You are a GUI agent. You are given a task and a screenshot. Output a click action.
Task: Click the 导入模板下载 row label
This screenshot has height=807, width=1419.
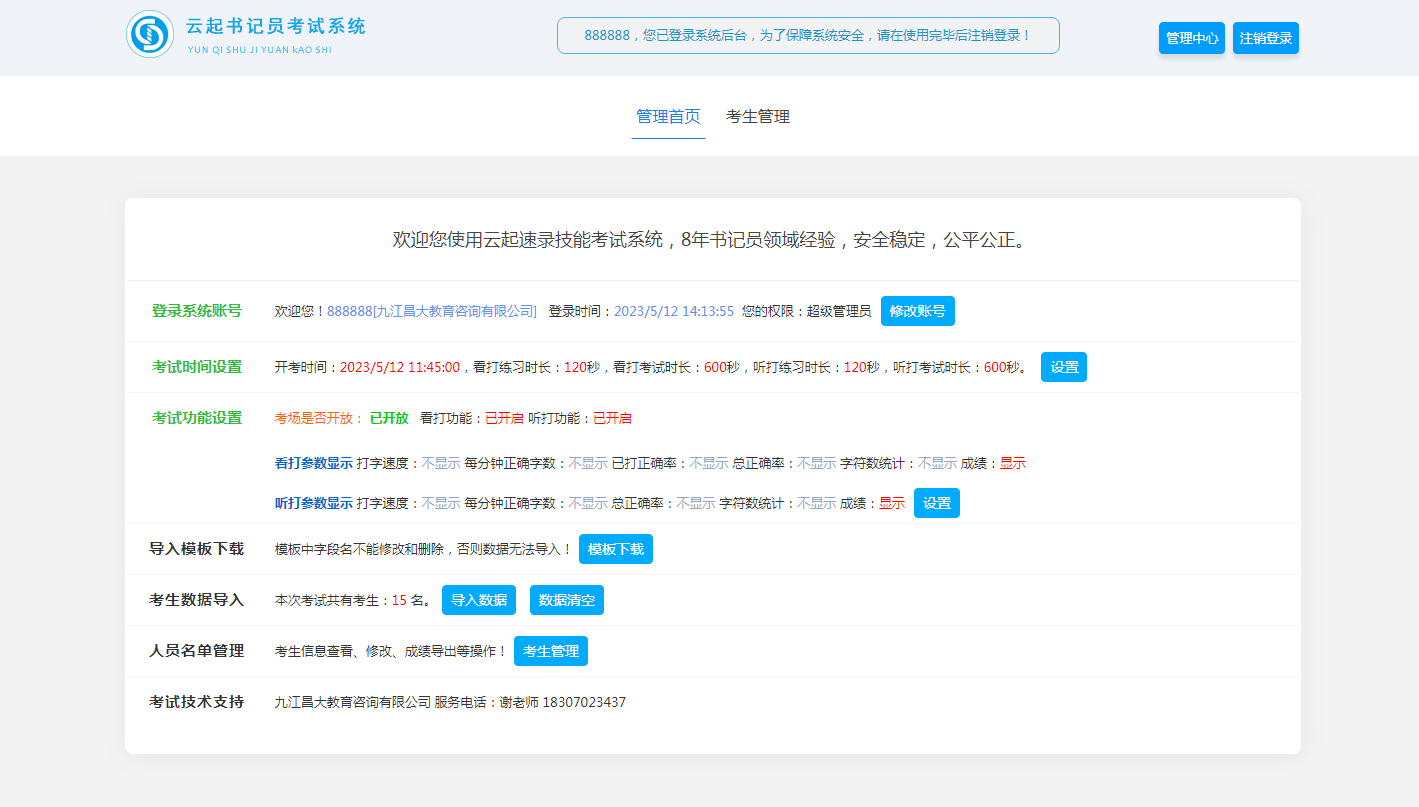[197, 549]
